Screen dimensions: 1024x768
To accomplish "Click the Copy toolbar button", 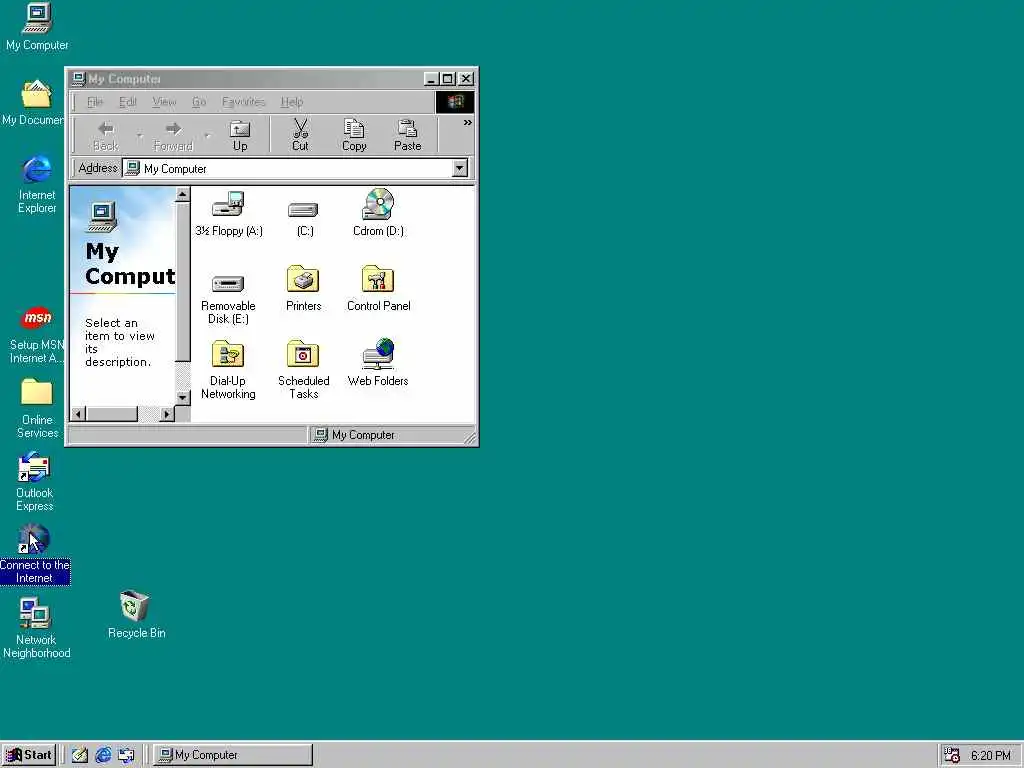I will [354, 135].
